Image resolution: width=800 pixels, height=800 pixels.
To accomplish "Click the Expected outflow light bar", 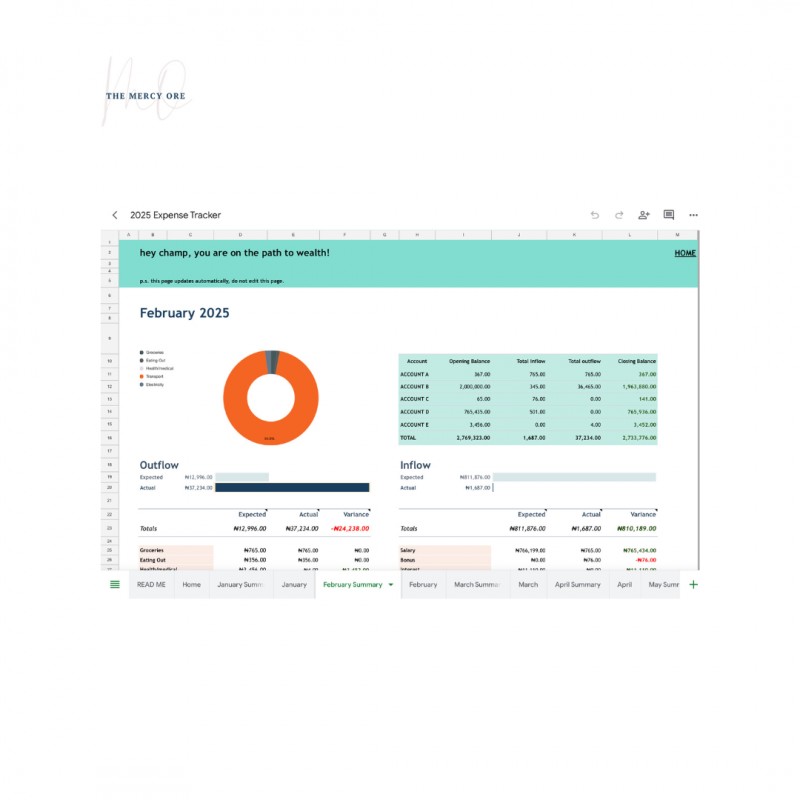I will click(242, 477).
